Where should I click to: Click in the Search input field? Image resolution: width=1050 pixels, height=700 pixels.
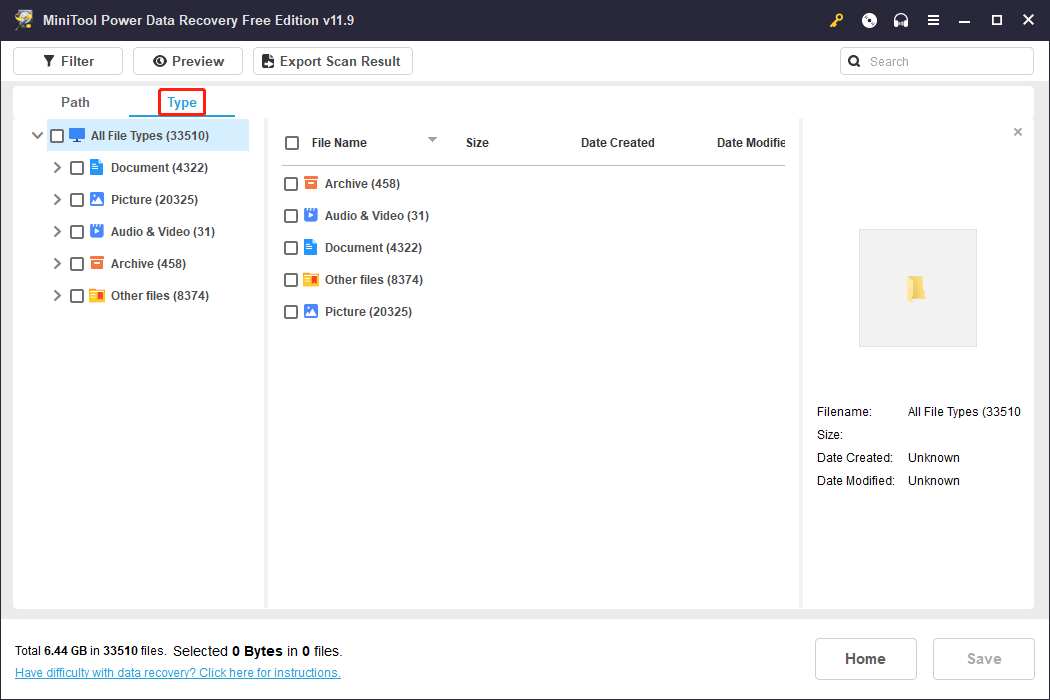[945, 61]
